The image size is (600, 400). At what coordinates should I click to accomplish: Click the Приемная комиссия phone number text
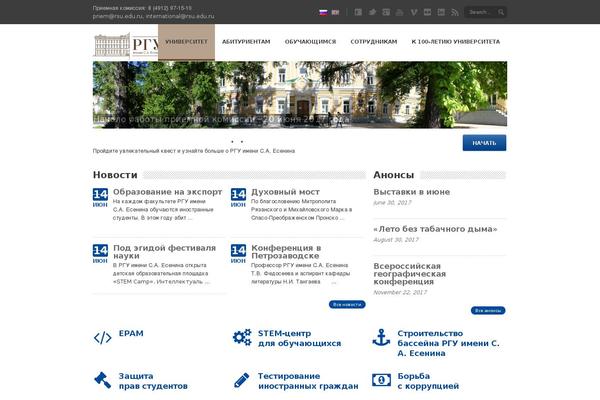click(142, 8)
